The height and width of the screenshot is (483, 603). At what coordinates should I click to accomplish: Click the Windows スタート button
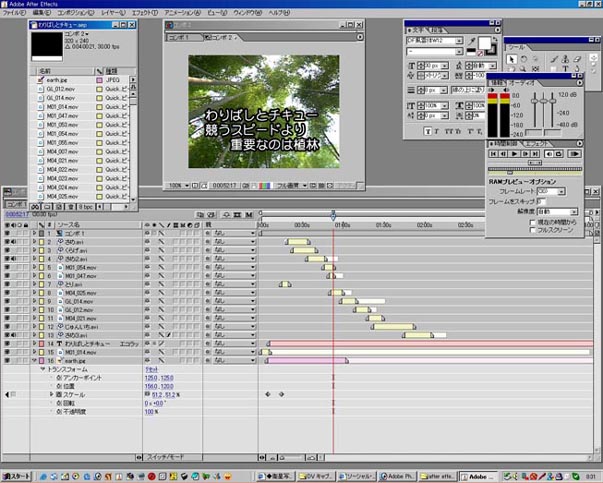point(16,476)
